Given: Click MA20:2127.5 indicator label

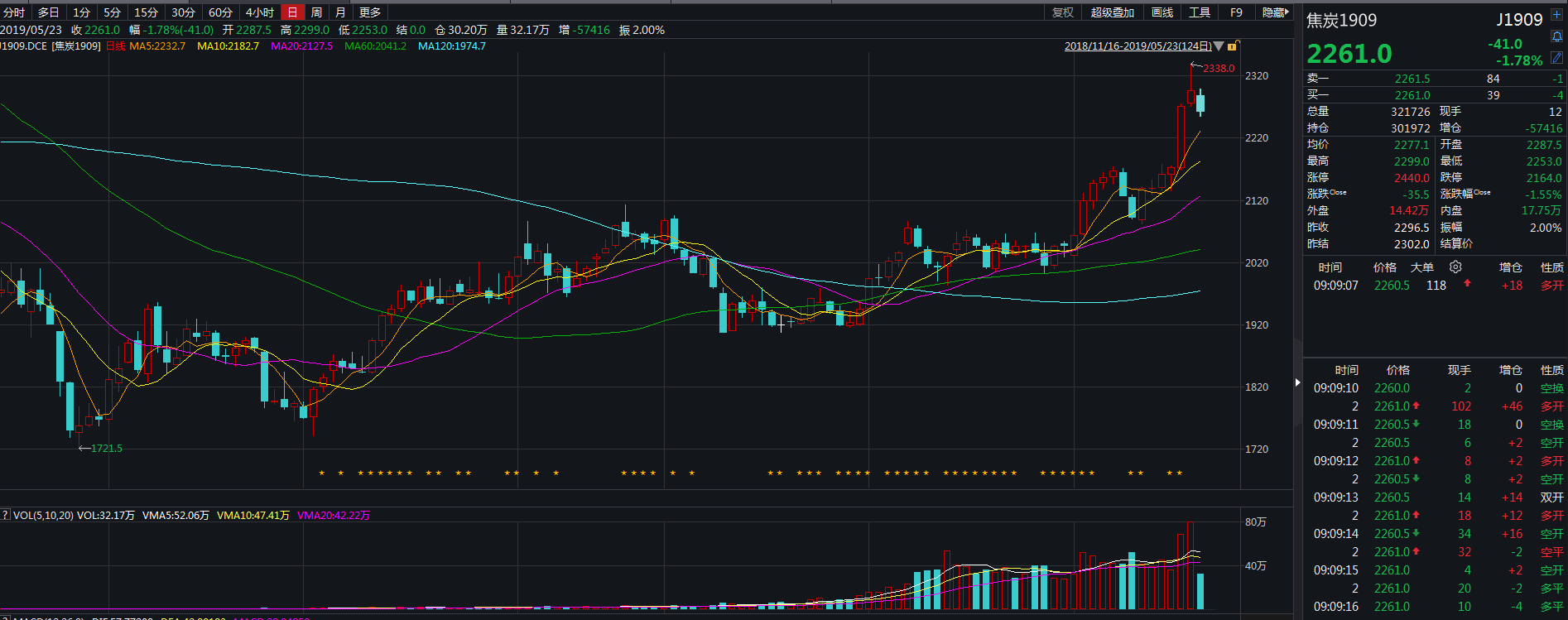Looking at the screenshot, I should pyautogui.click(x=301, y=46).
